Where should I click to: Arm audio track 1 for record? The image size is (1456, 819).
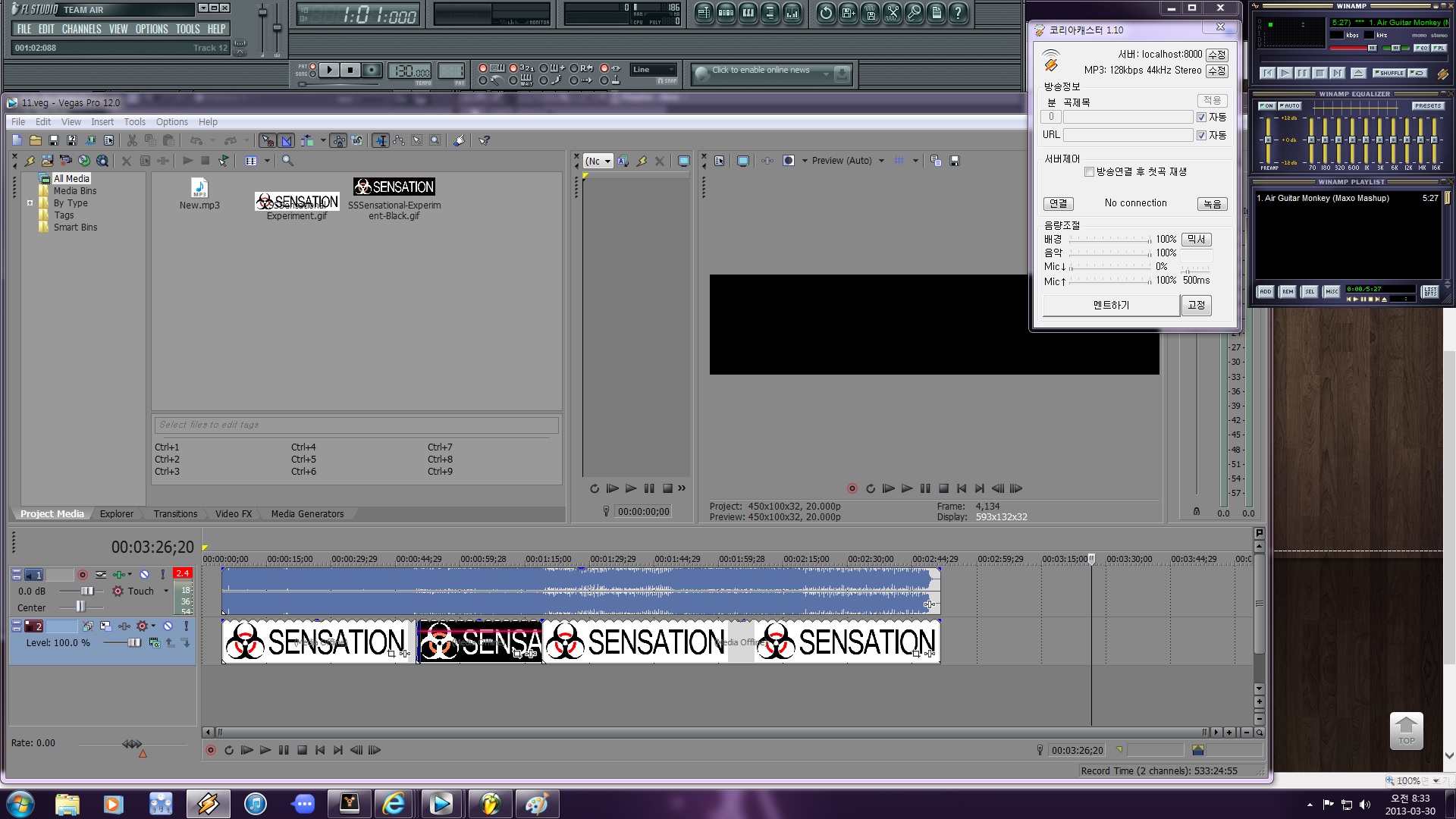coord(83,575)
